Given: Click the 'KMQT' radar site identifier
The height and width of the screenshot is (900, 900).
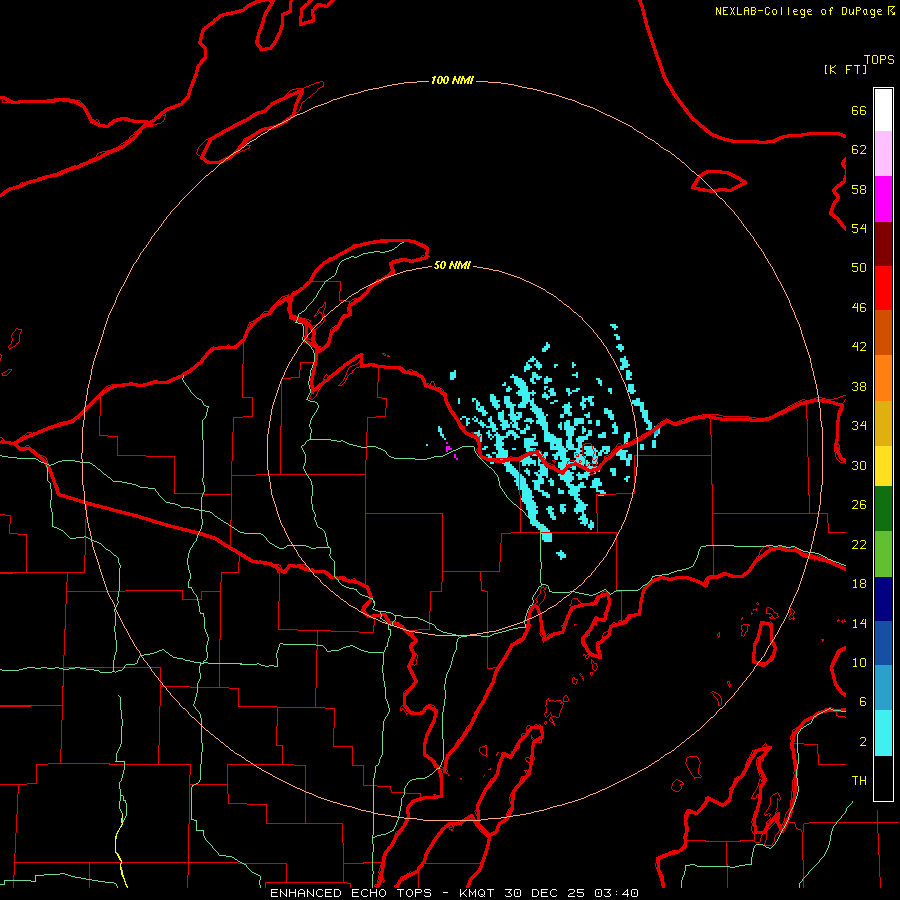Looking at the screenshot, I should [478, 893].
